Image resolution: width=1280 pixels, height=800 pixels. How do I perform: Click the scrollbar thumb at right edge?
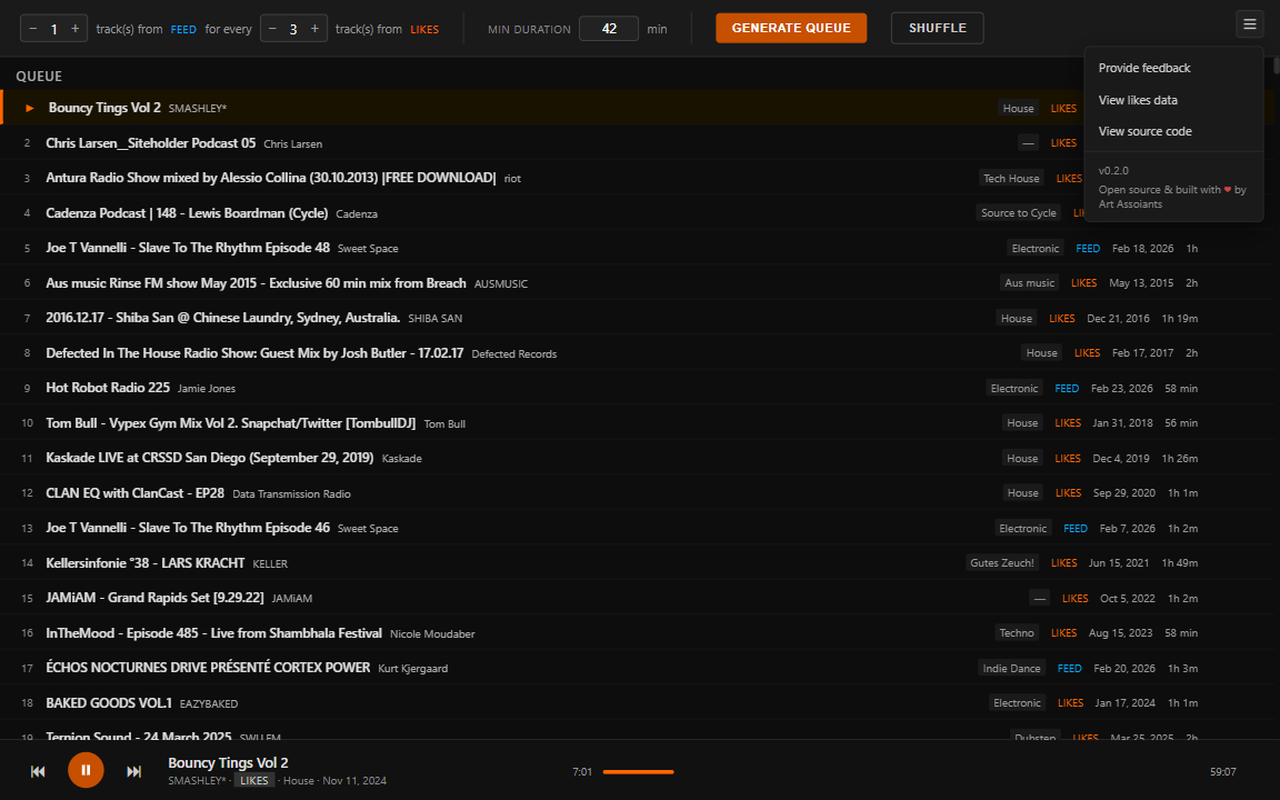click(x=1276, y=66)
